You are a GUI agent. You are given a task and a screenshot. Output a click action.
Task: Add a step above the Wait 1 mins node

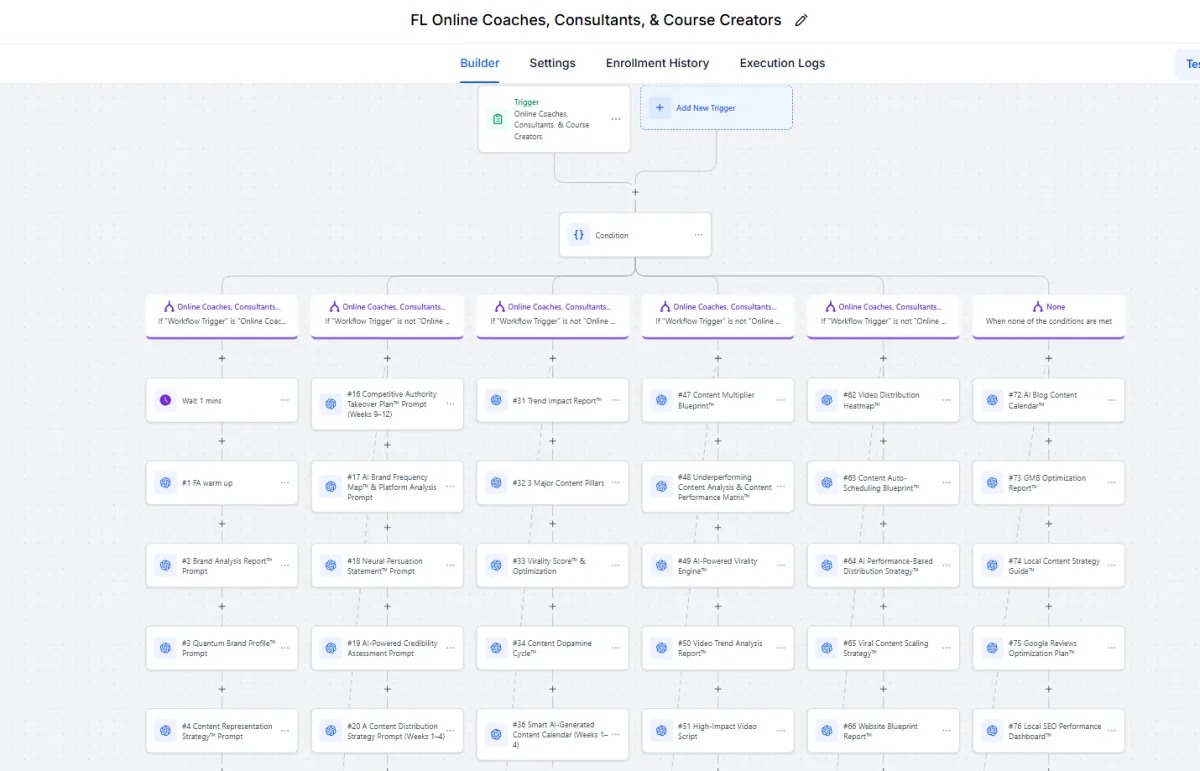pyautogui.click(x=222, y=358)
